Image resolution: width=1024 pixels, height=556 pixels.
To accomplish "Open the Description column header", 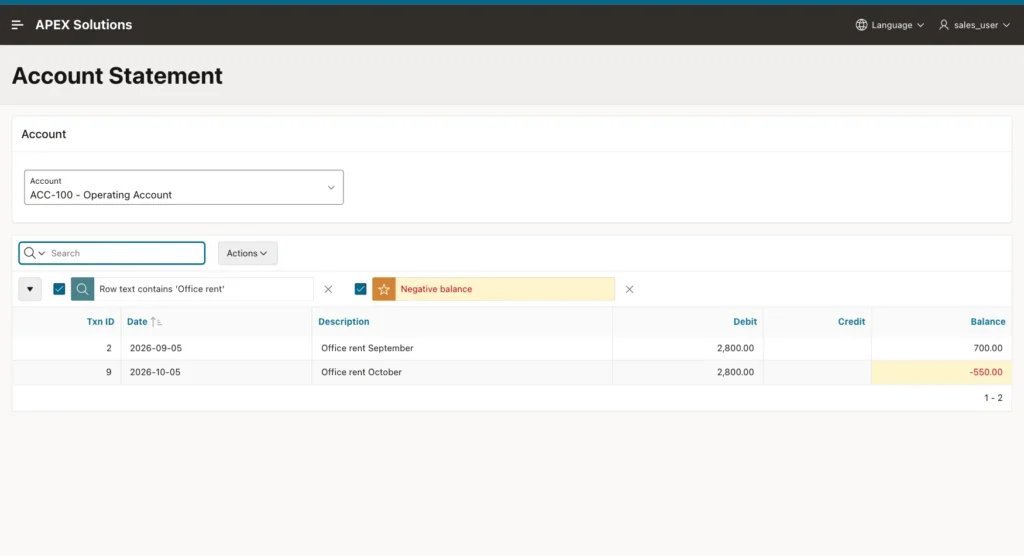I will pyautogui.click(x=344, y=321).
